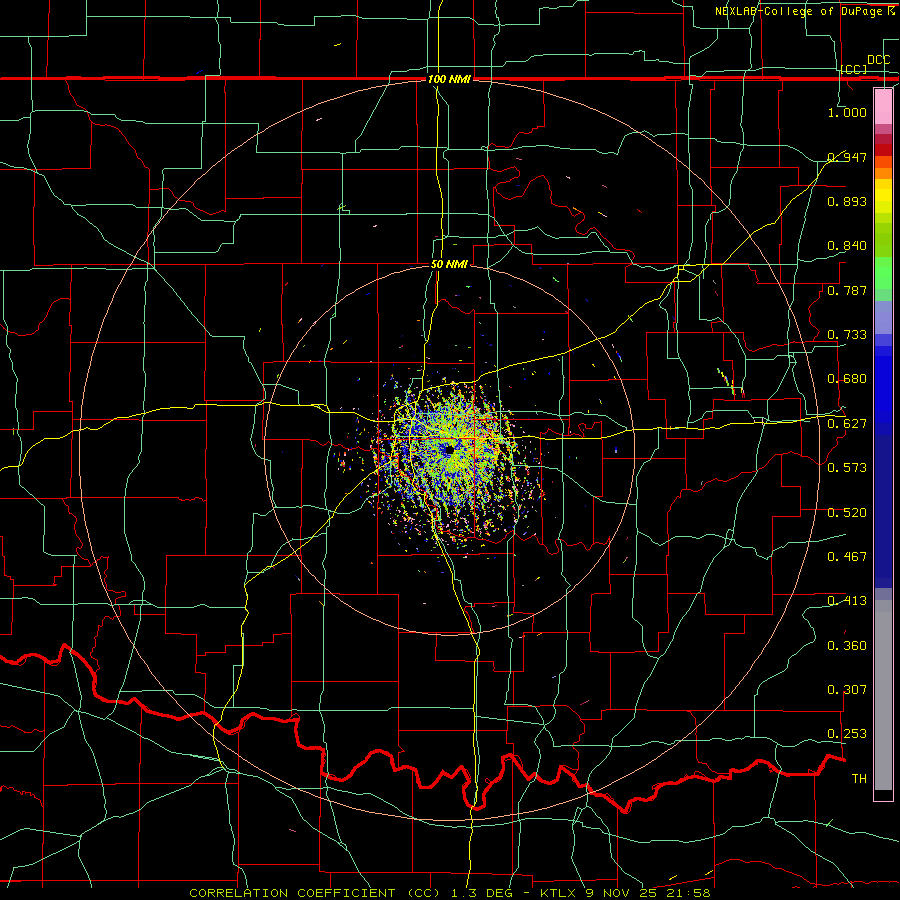The width and height of the screenshot is (900, 900).
Task: Click the 0.413 legend value
Action: click(847, 601)
